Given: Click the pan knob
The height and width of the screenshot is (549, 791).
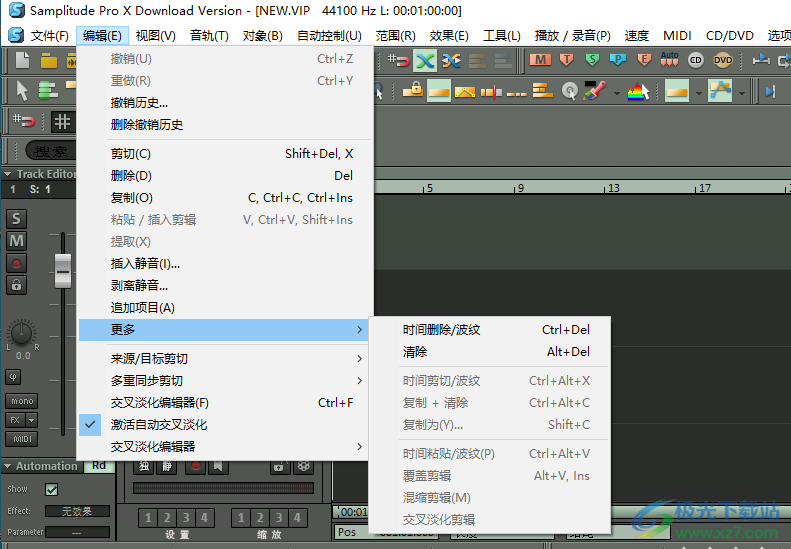Looking at the screenshot, I should coord(22,333).
